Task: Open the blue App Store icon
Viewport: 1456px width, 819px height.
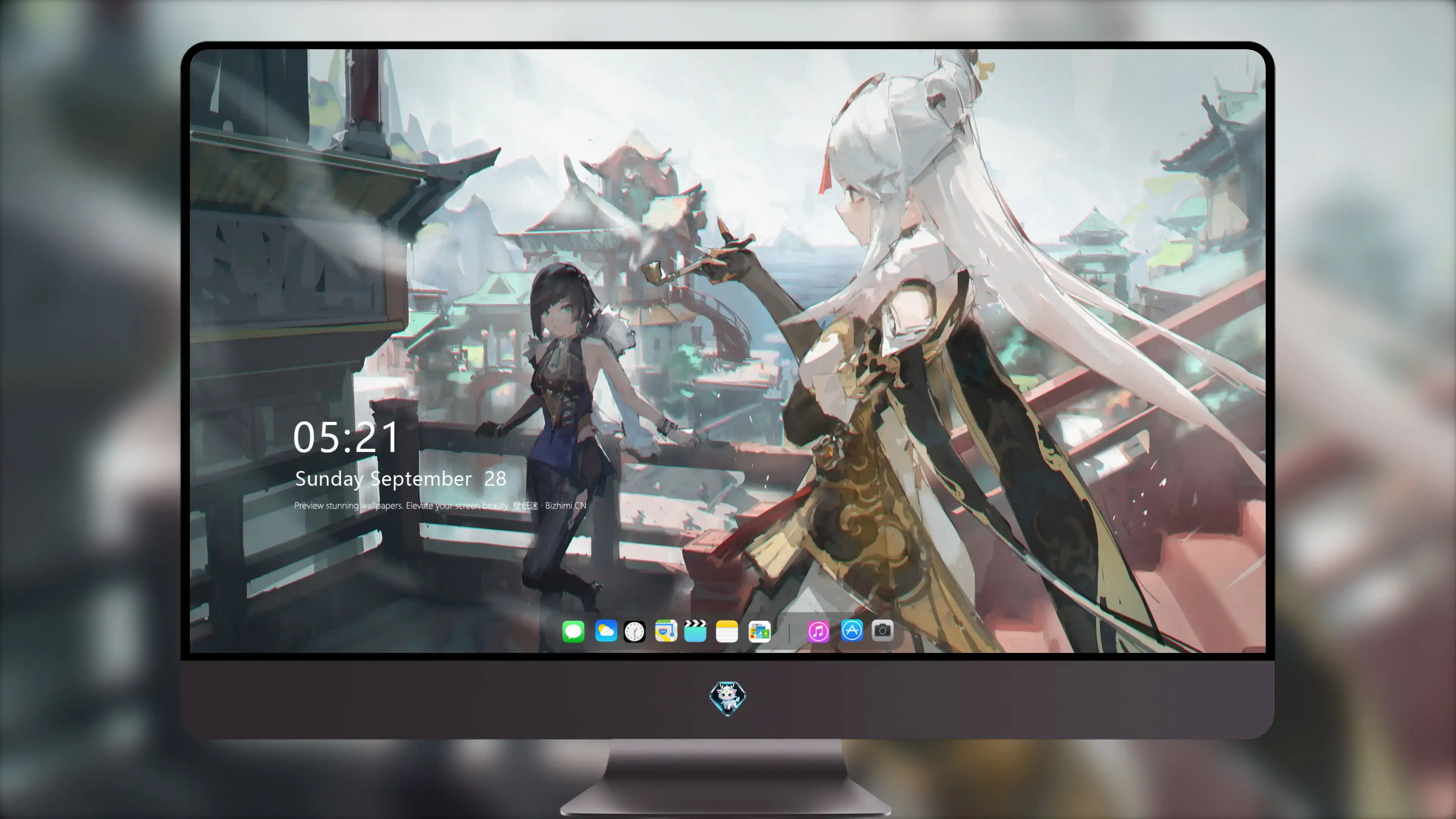Action: pos(852,630)
